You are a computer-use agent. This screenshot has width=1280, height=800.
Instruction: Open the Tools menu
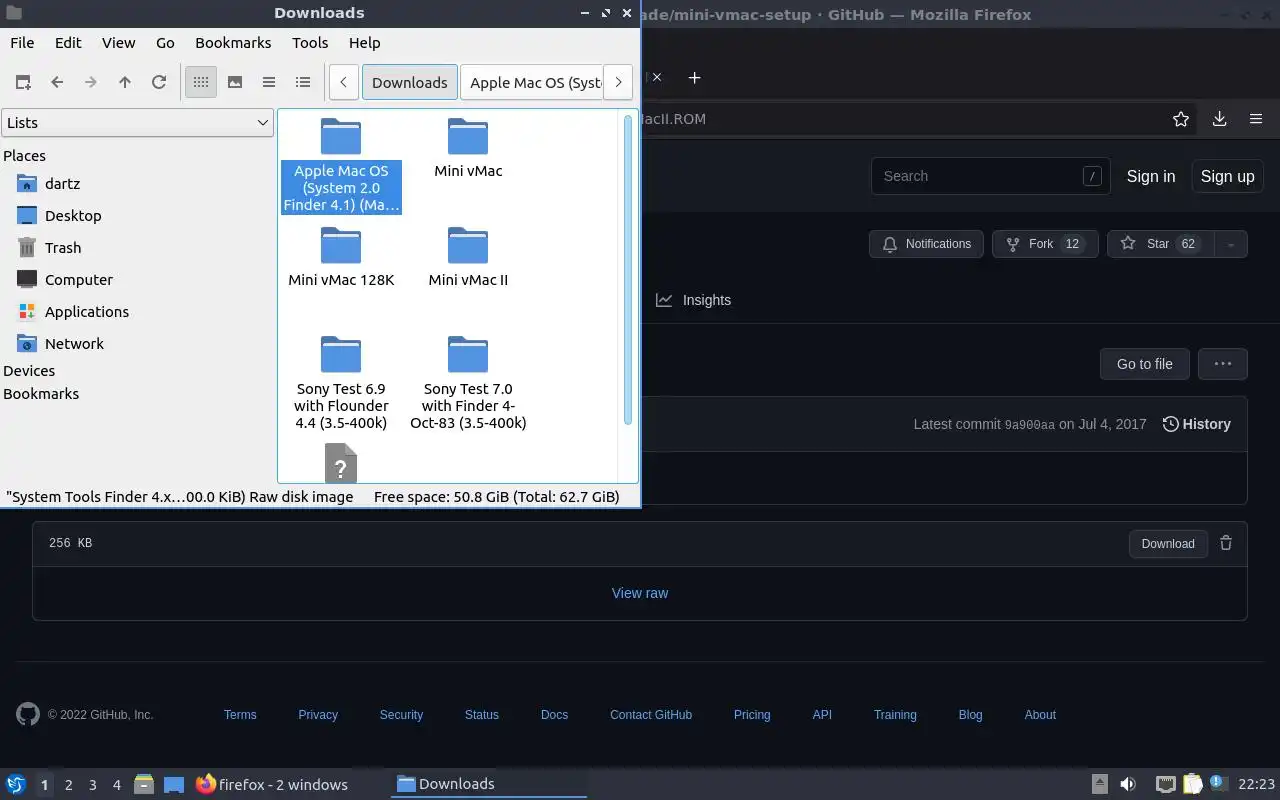pos(310,42)
